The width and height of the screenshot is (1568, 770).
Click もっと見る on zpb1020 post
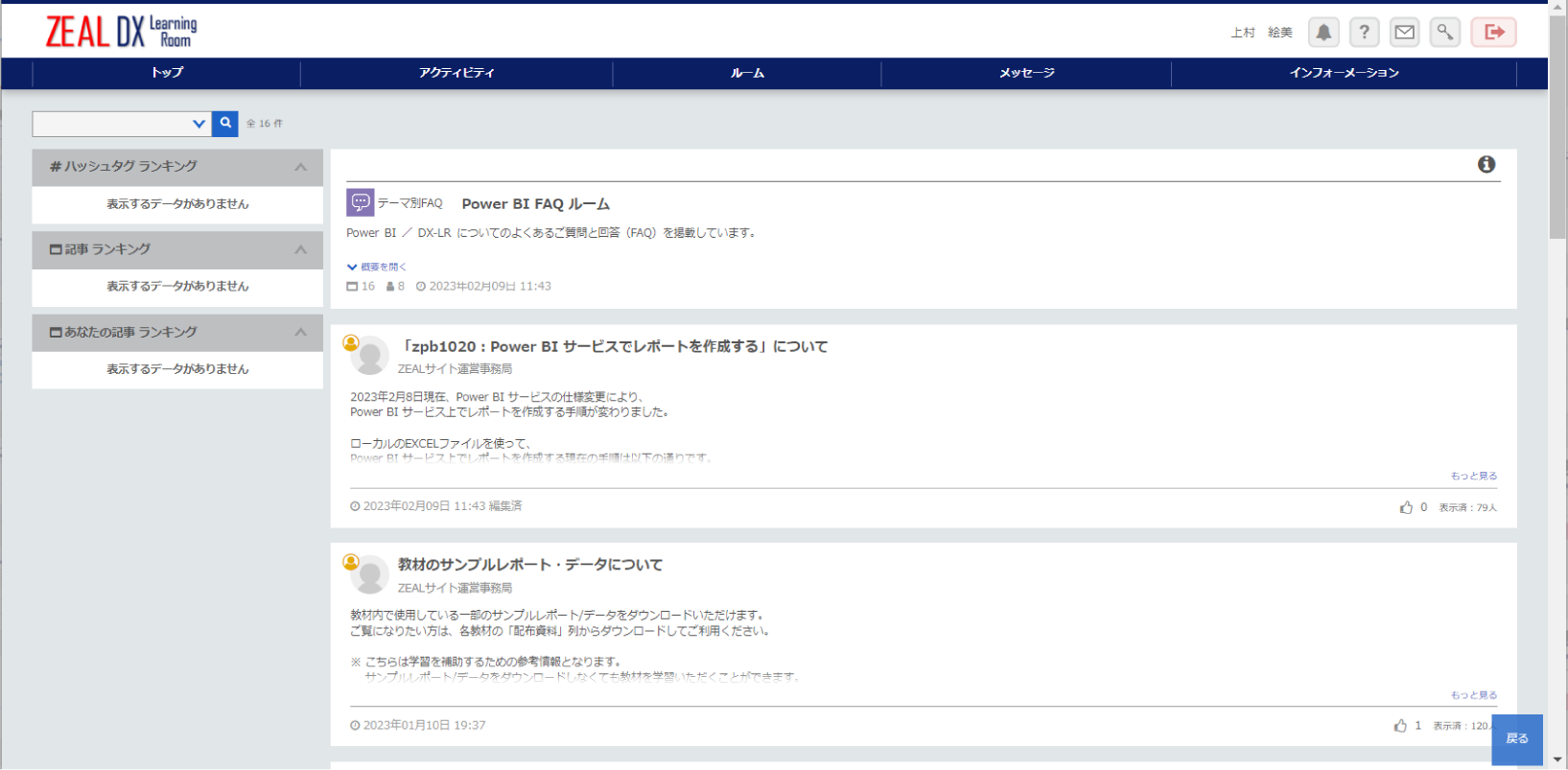pyautogui.click(x=1474, y=476)
